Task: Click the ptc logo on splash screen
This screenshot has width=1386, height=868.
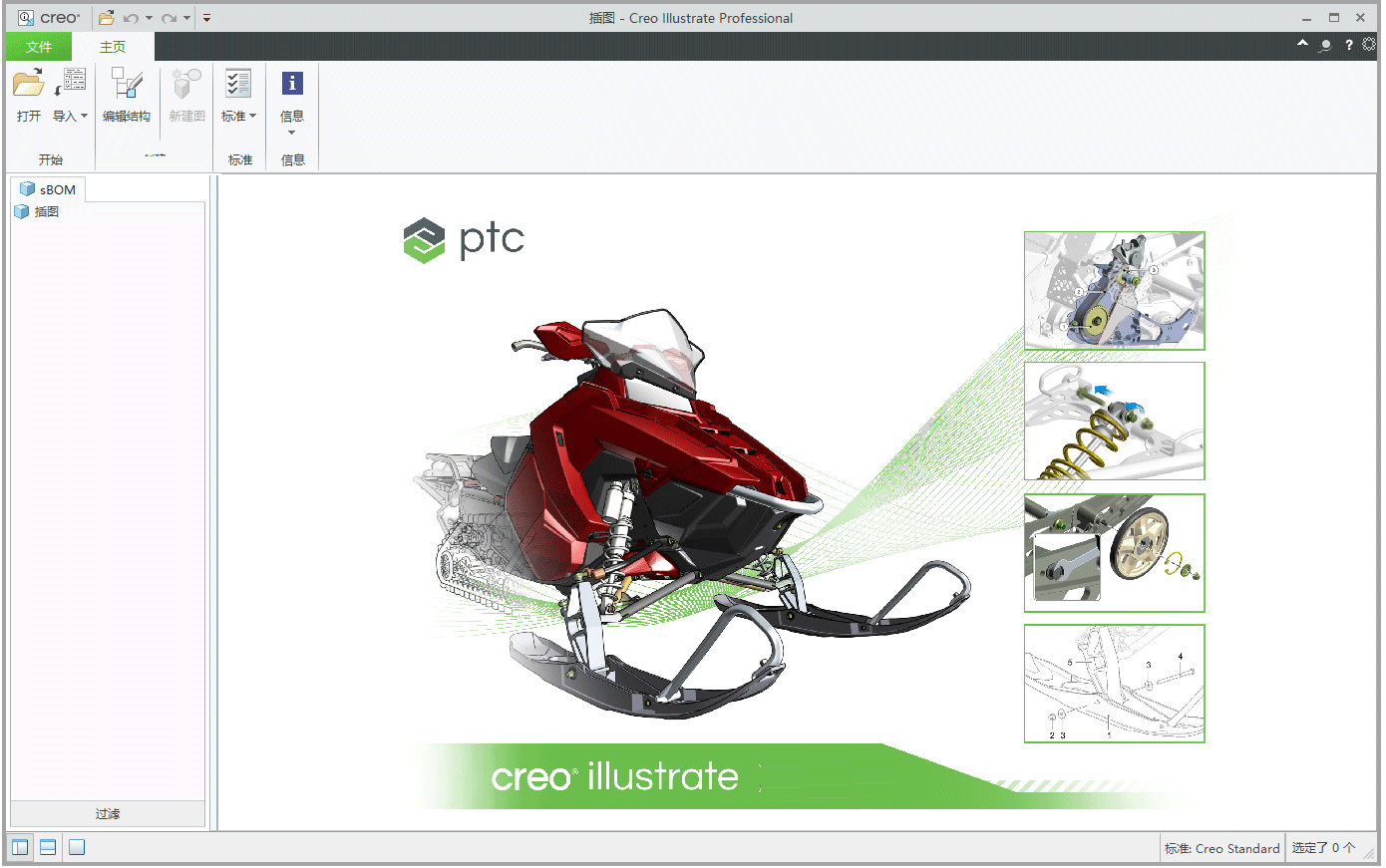Action: 464,240
